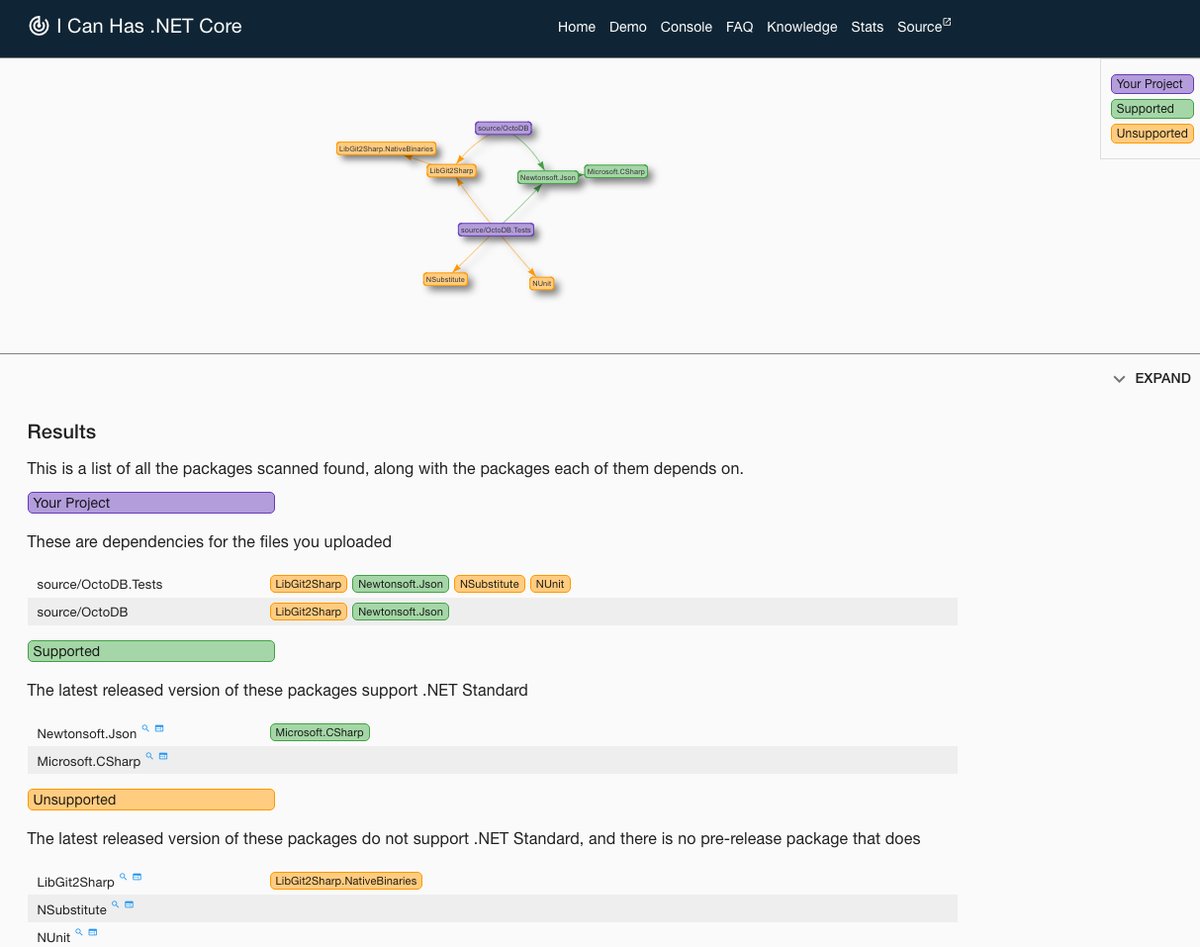Click the window icon beside NUnit
1200x947 pixels.
[93, 932]
